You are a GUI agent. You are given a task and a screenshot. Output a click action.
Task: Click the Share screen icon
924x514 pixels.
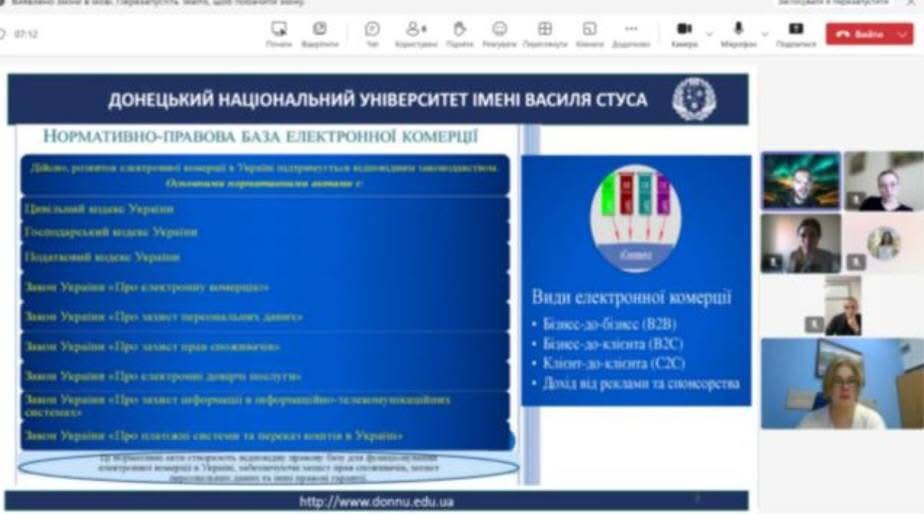click(796, 29)
